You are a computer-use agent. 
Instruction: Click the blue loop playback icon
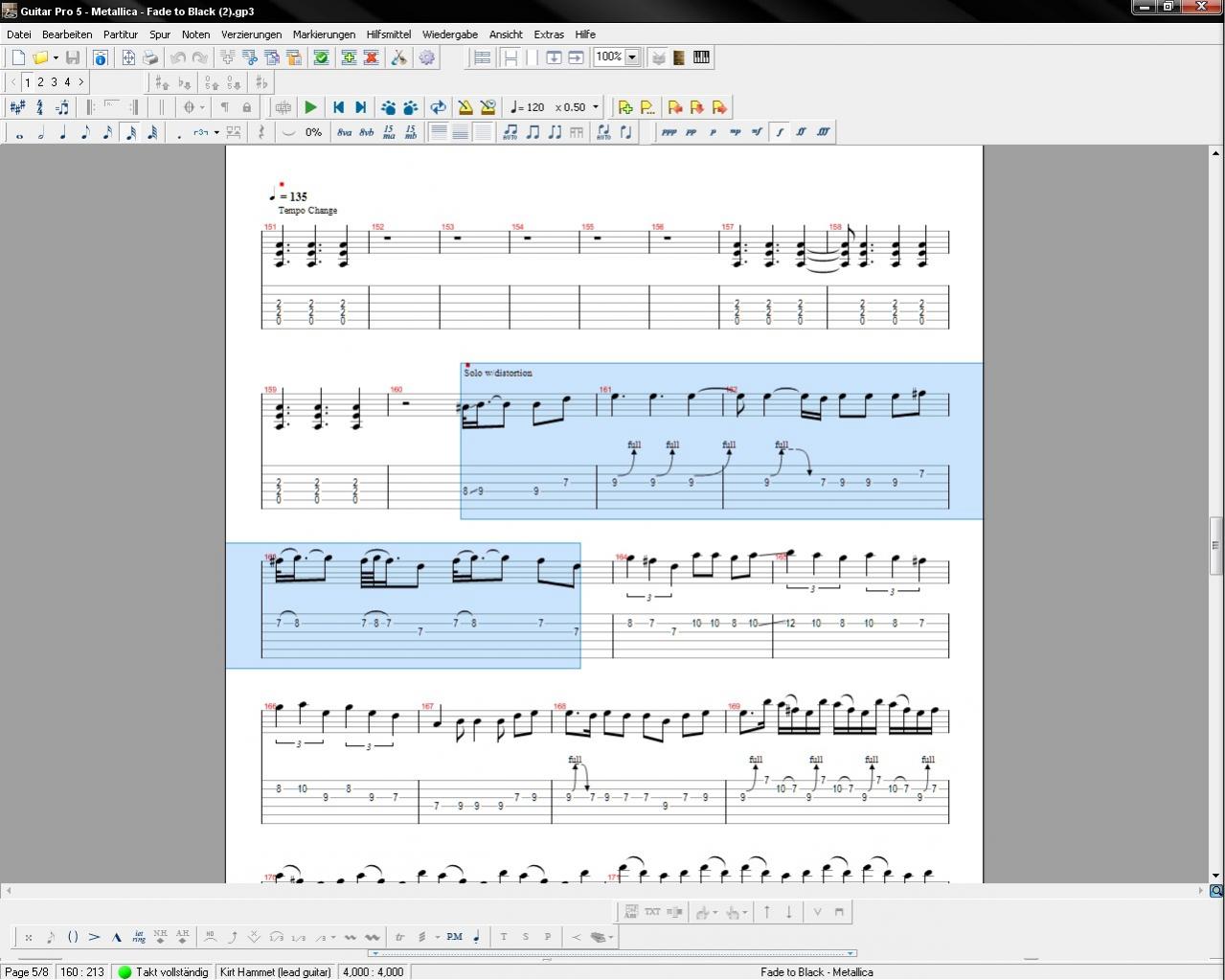click(x=438, y=107)
